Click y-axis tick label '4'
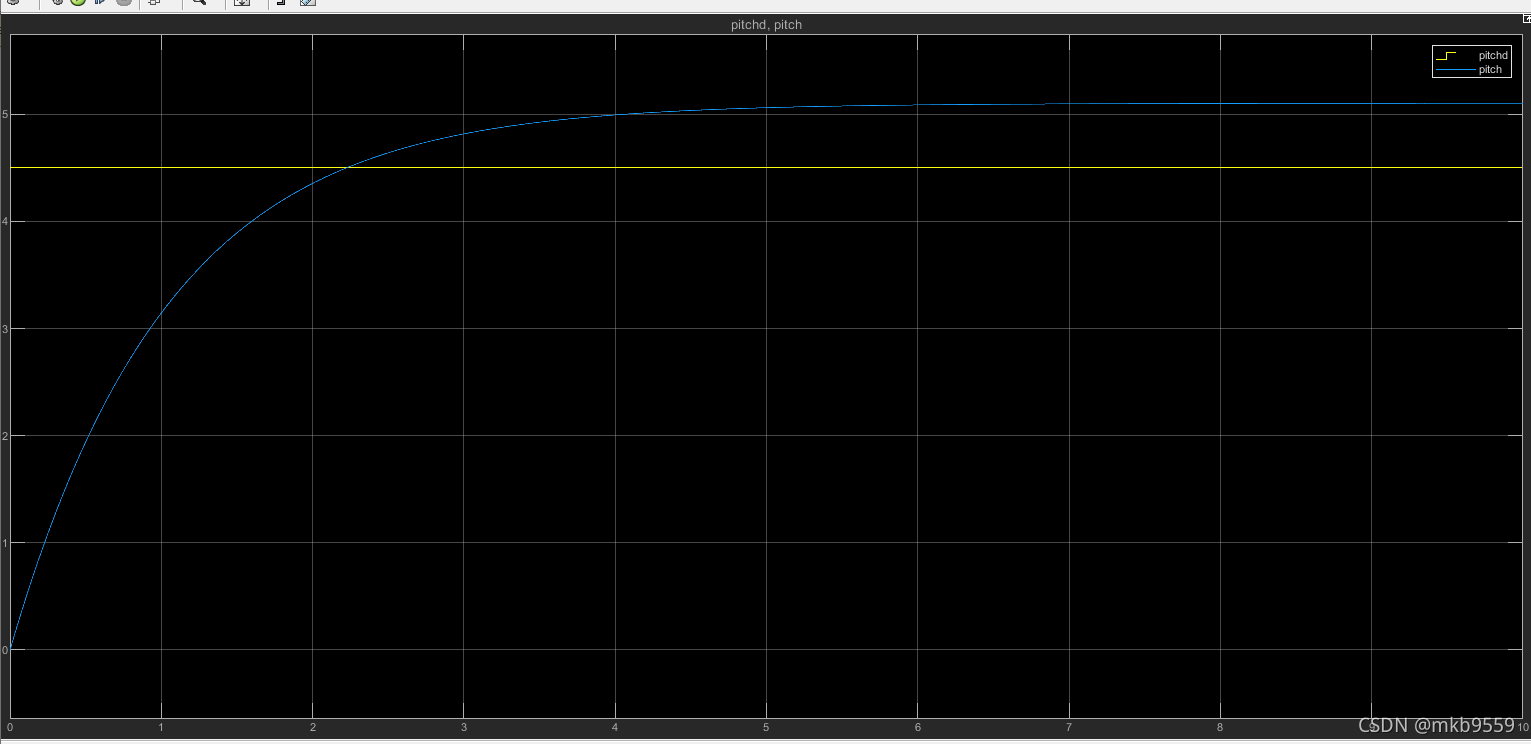 [x=4, y=221]
